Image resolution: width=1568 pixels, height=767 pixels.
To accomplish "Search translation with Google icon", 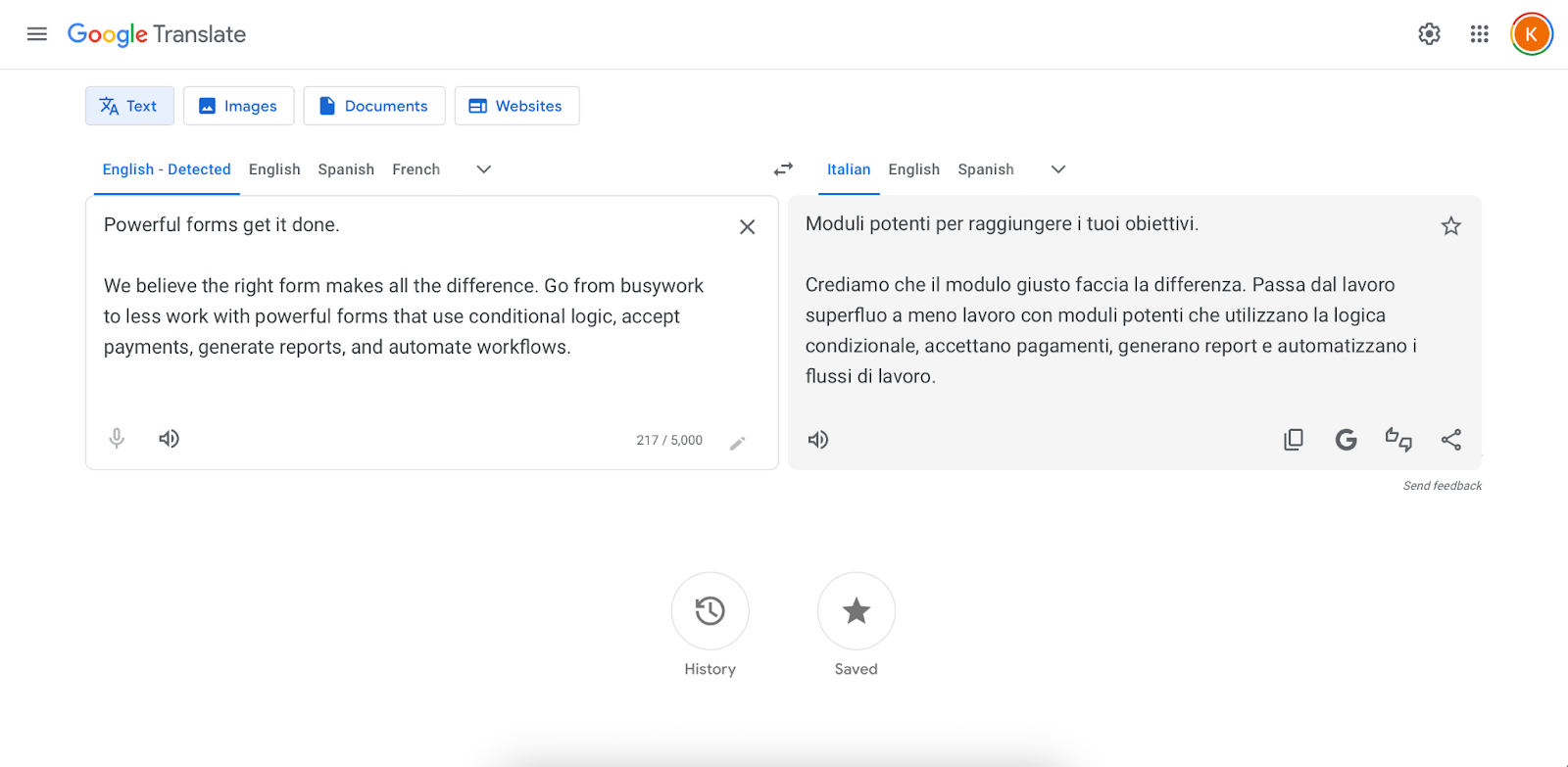I will (1346, 440).
